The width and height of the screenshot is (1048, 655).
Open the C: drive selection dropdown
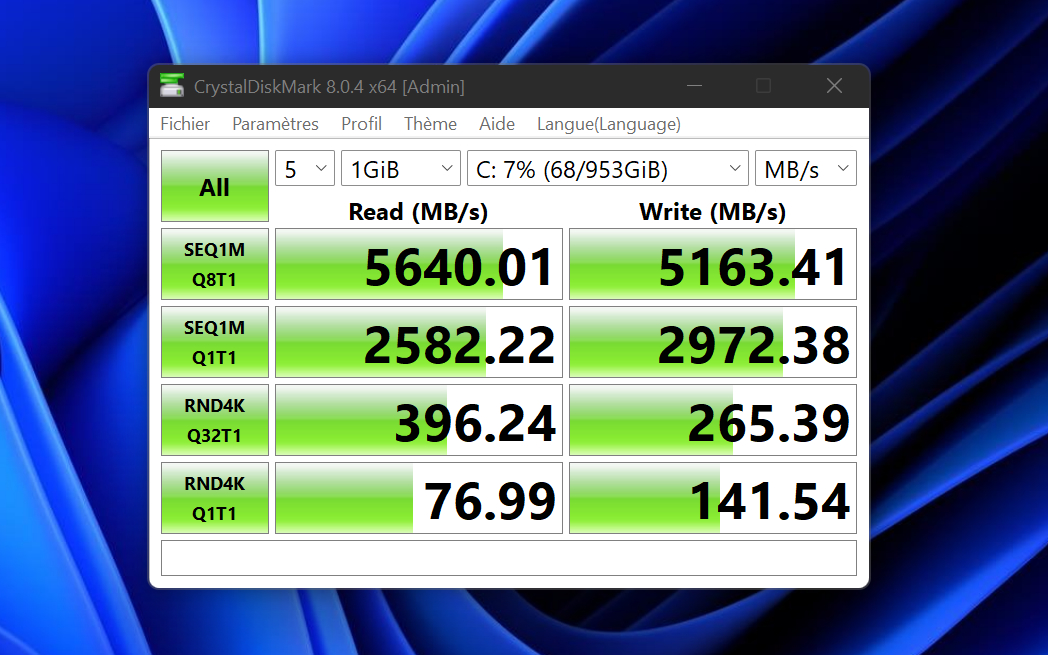point(607,169)
